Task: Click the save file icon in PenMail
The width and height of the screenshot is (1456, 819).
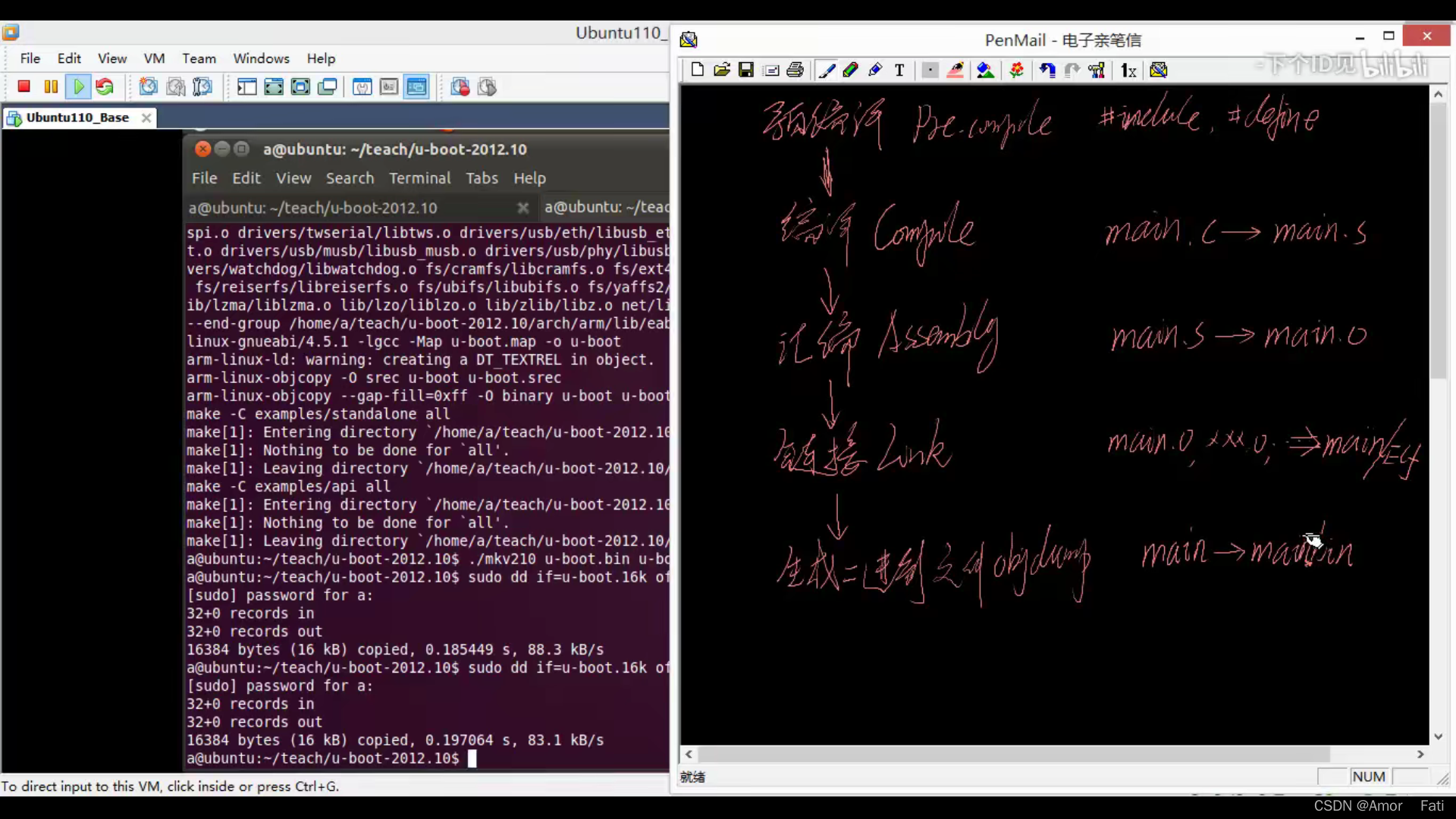Action: pyautogui.click(x=745, y=70)
